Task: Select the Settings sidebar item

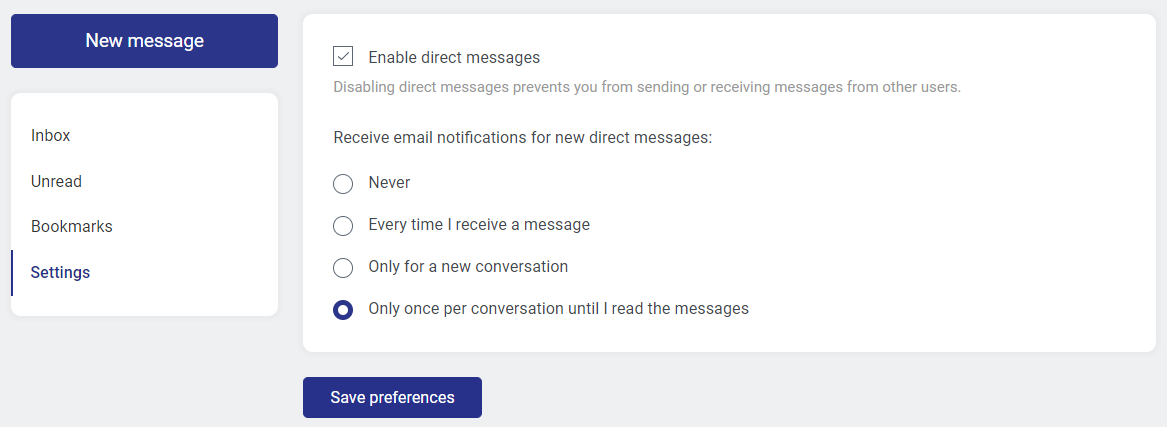Action: point(60,273)
